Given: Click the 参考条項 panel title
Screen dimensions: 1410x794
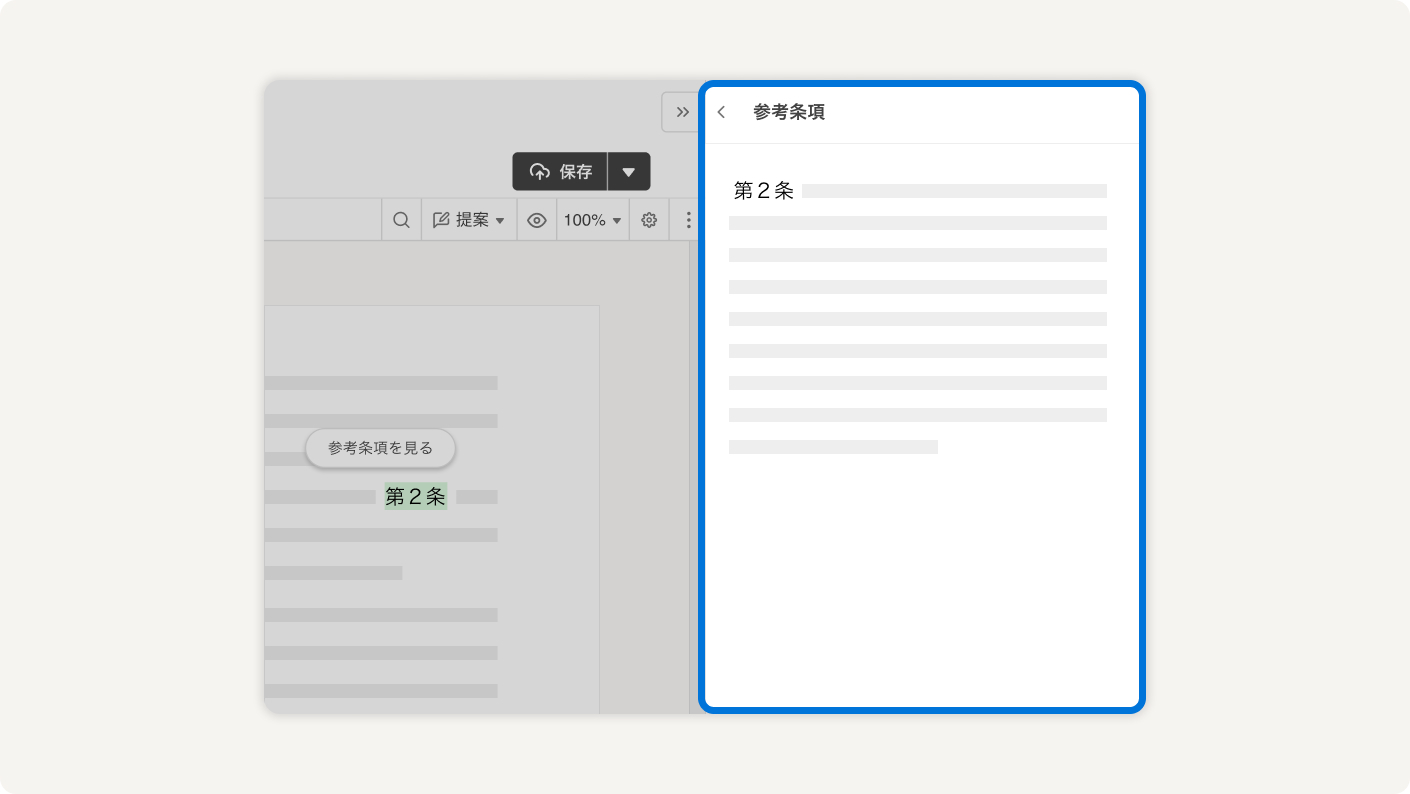Looking at the screenshot, I should pyautogui.click(x=789, y=112).
